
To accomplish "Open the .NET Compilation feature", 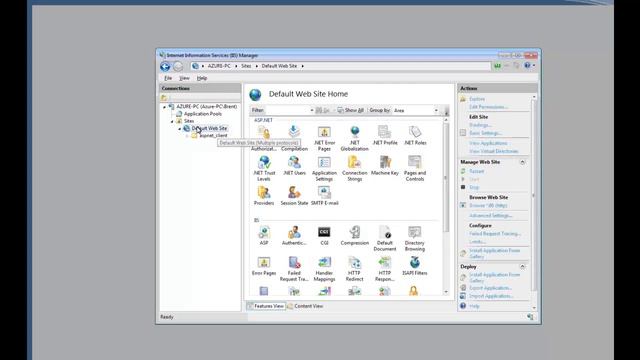I will pyautogui.click(x=294, y=138).
